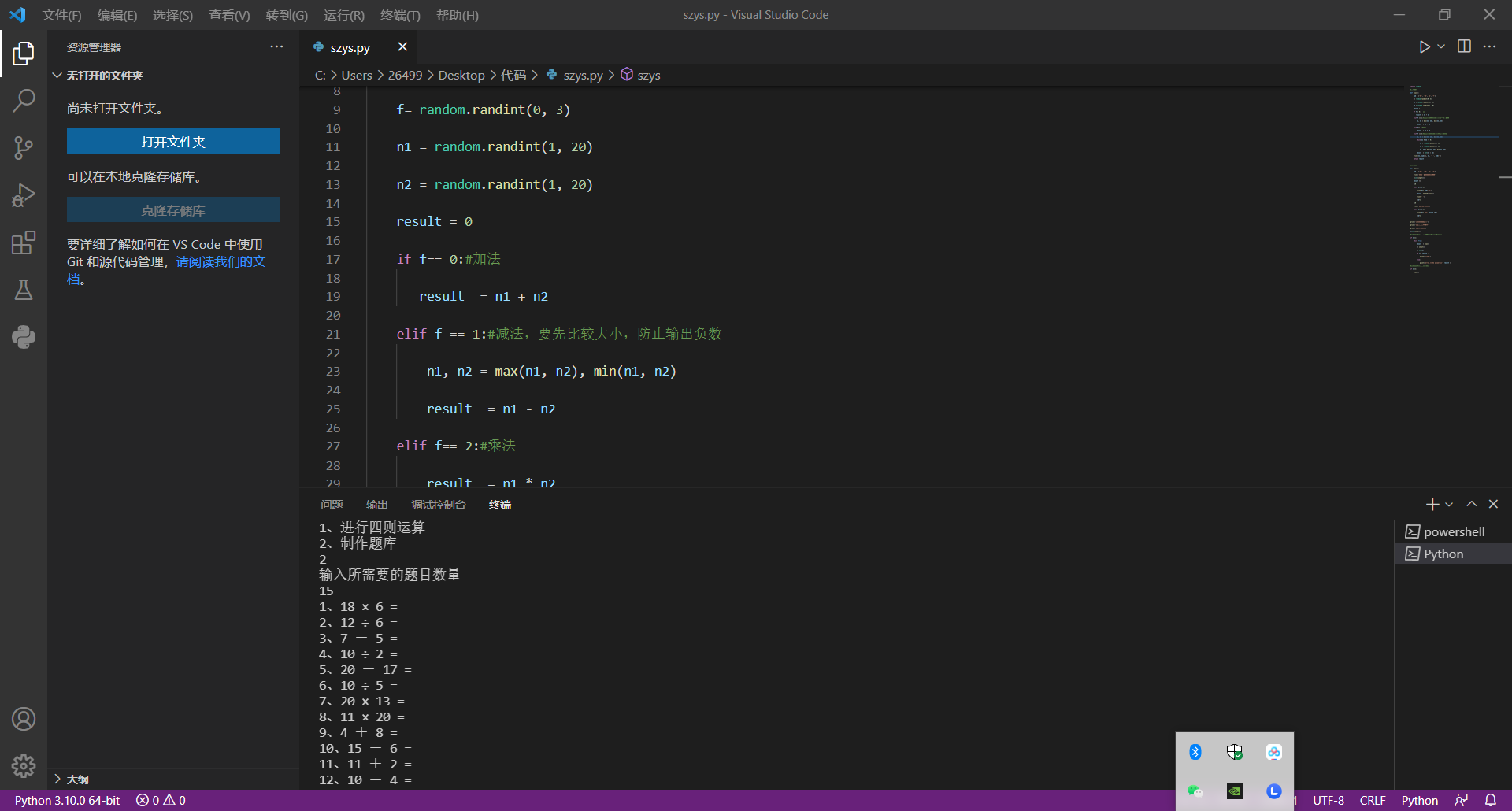The width and height of the screenshot is (1512, 811).
Task: Open Run and Debug view
Action: 24,195
